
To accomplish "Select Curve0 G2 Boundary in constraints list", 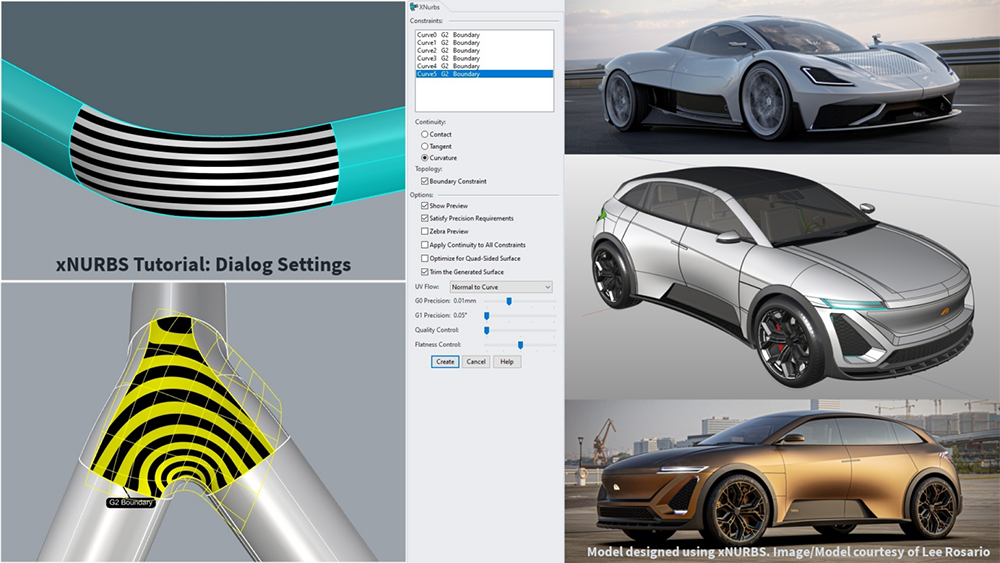I will point(447,35).
